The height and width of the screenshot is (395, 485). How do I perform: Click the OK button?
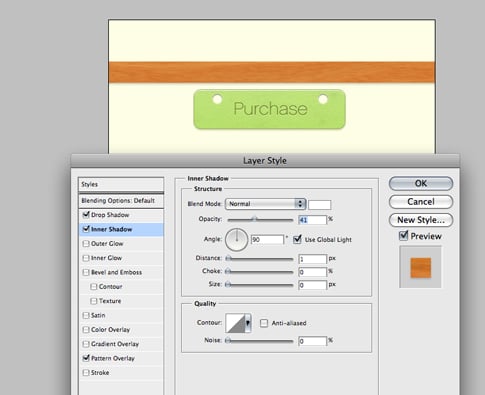pos(421,183)
